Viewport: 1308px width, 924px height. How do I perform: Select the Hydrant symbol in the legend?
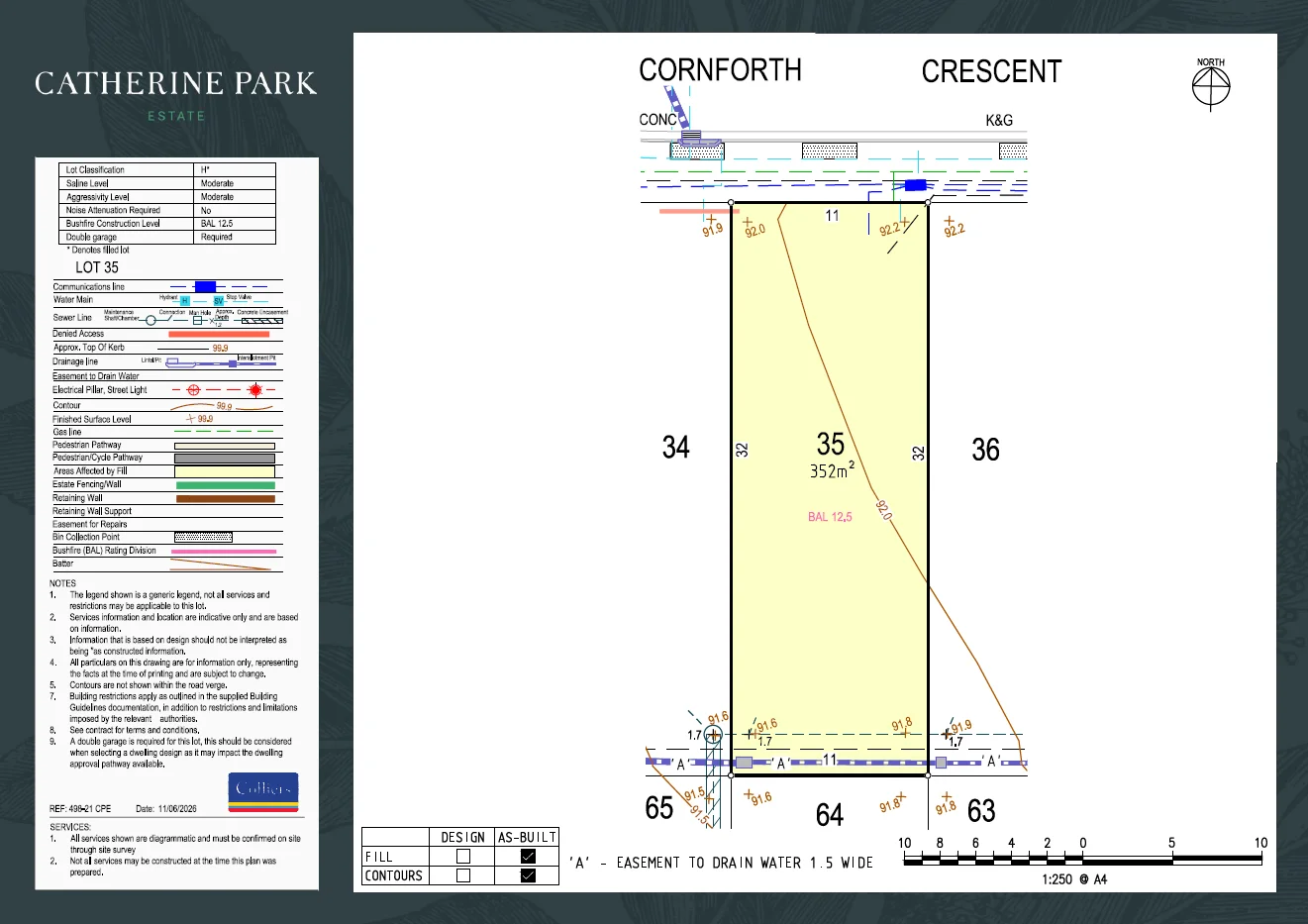185,300
